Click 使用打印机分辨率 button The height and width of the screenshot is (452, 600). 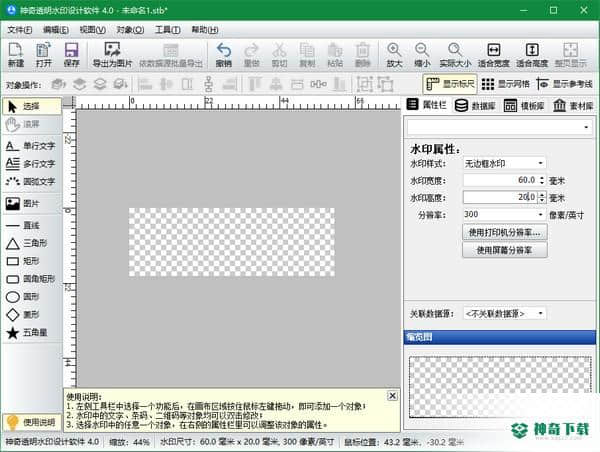click(505, 232)
